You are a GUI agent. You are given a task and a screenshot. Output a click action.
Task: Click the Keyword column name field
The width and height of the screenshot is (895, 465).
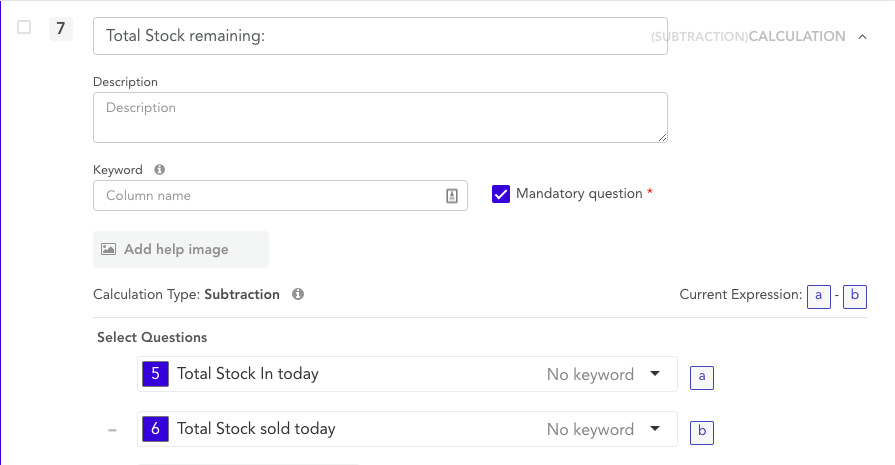coord(268,196)
